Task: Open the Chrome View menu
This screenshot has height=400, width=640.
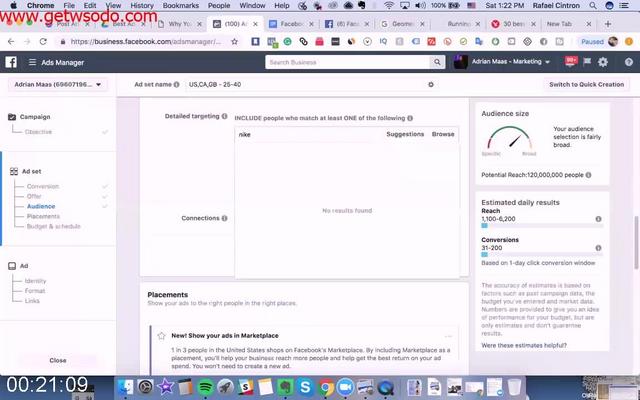Action: point(113,6)
